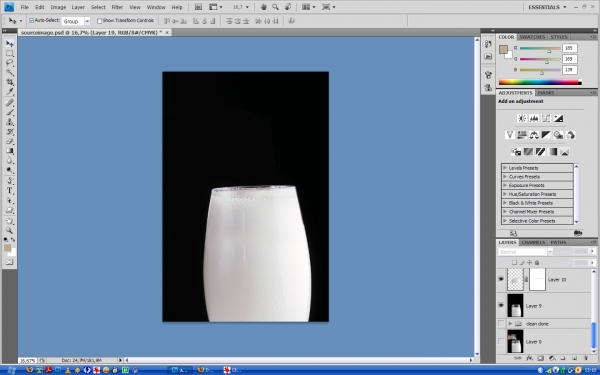
Task: Select the Eyedropper tool
Action: coord(10,92)
